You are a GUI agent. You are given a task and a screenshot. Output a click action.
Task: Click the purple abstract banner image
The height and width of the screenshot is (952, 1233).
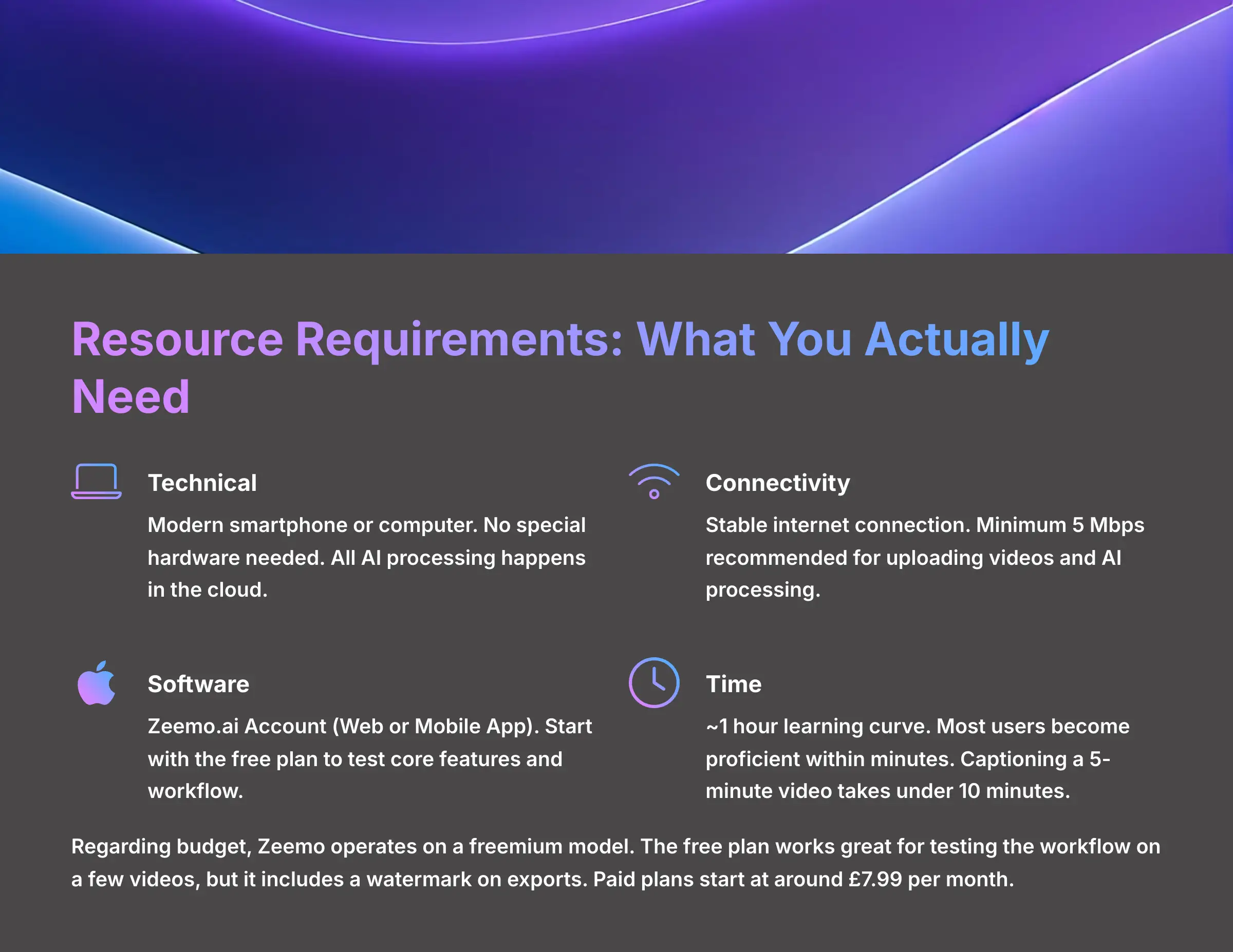[x=616, y=126]
